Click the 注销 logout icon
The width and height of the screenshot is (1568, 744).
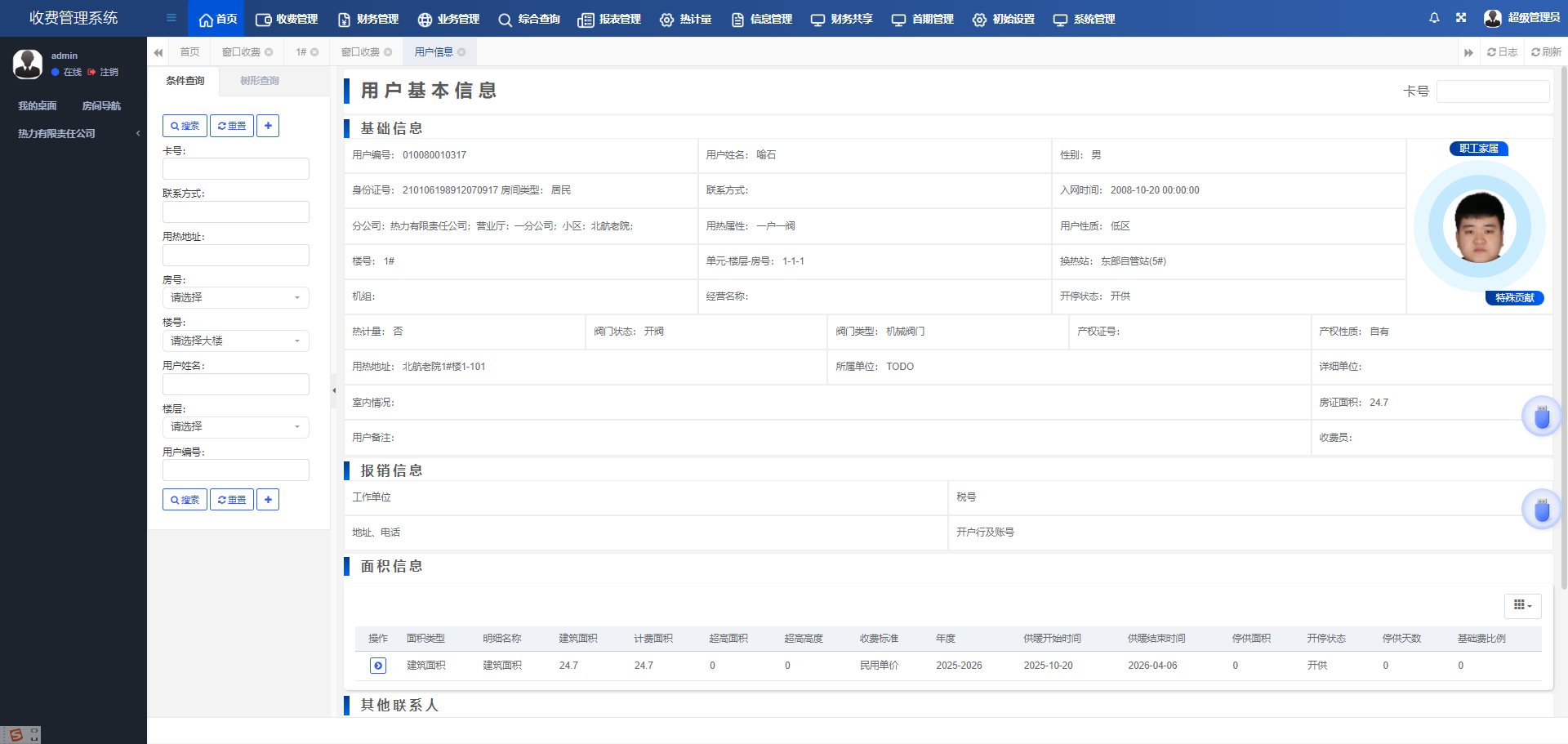(92, 73)
